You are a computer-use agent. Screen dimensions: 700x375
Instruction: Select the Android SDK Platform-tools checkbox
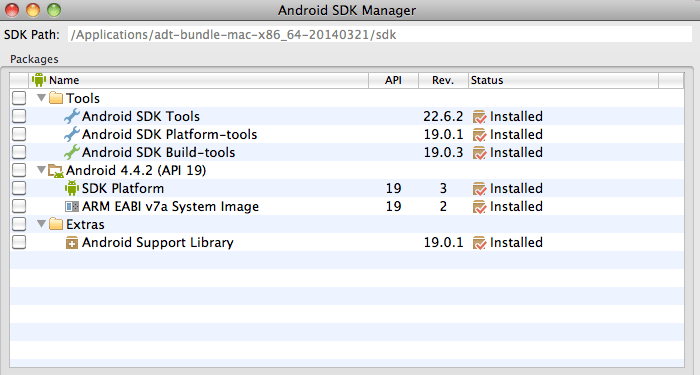(19, 134)
